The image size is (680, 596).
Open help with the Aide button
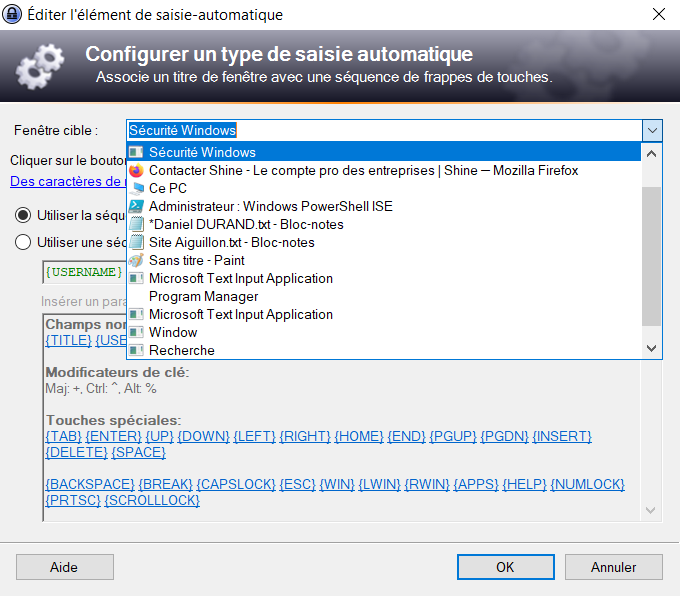tap(64, 567)
